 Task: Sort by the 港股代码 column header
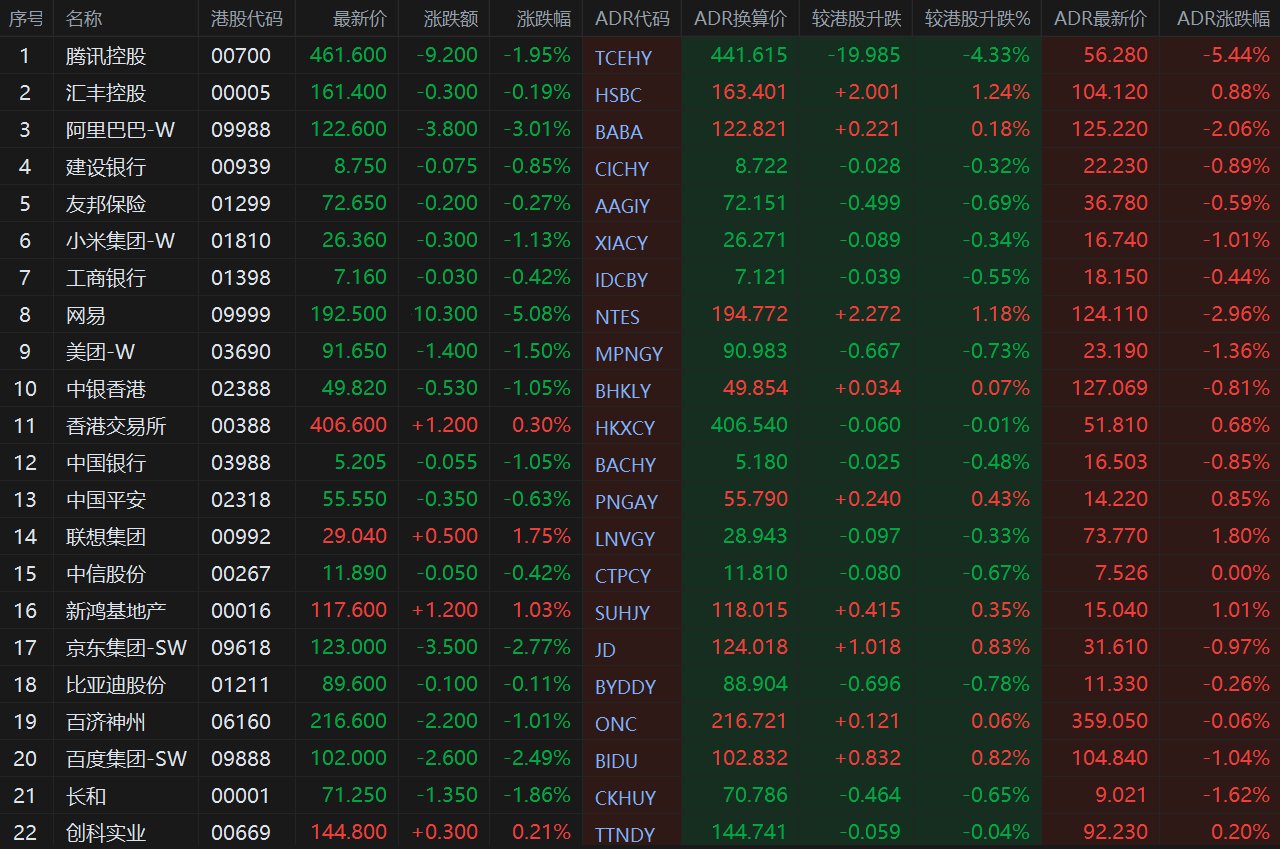click(x=247, y=18)
